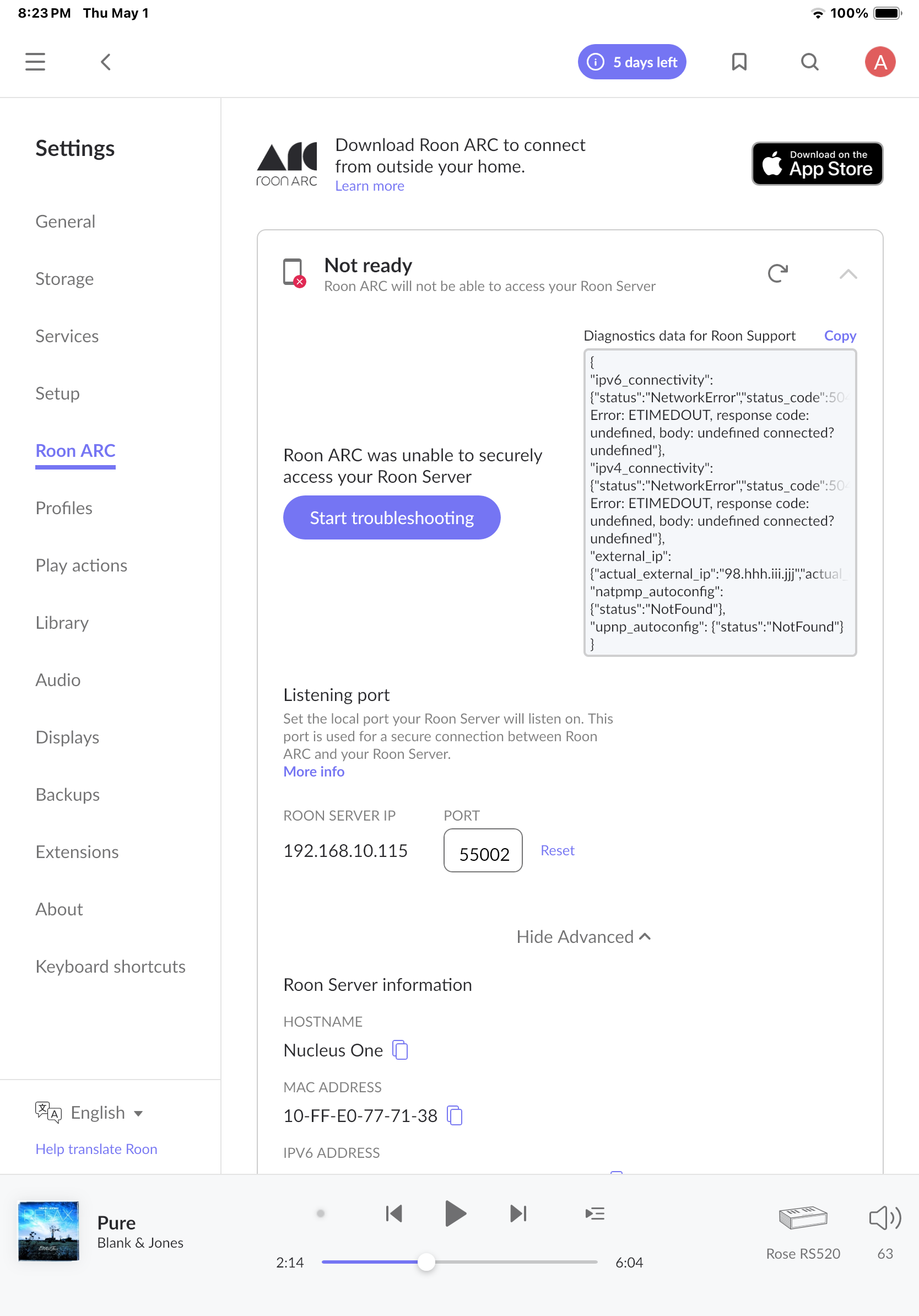The height and width of the screenshot is (1316, 919).
Task: Open the hamburger navigation menu
Action: click(x=35, y=61)
